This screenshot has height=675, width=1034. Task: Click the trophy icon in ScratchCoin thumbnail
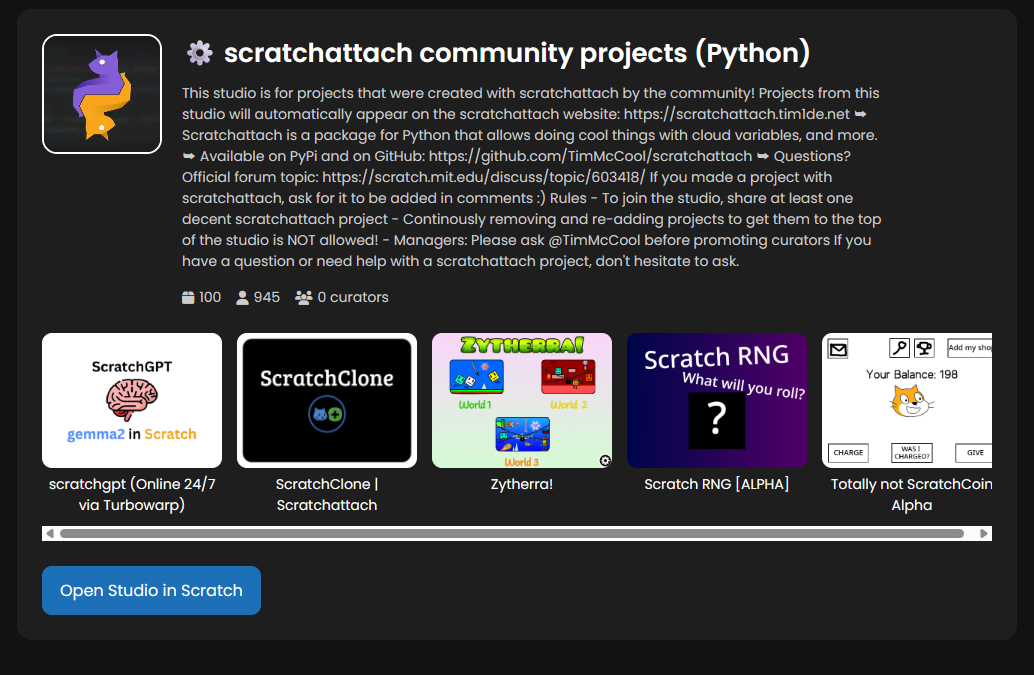coord(924,347)
